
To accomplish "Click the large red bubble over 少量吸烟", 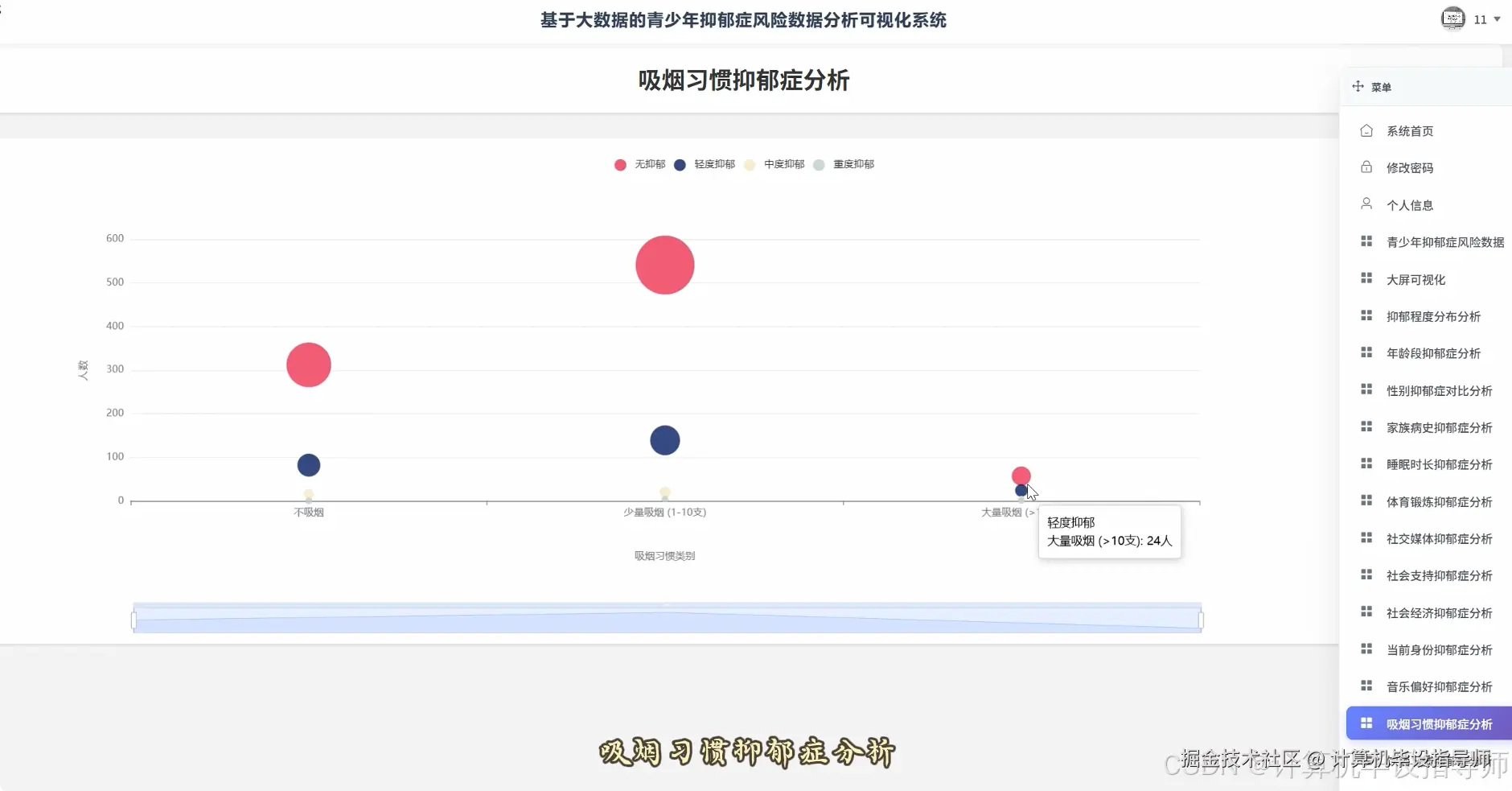I will (x=664, y=264).
